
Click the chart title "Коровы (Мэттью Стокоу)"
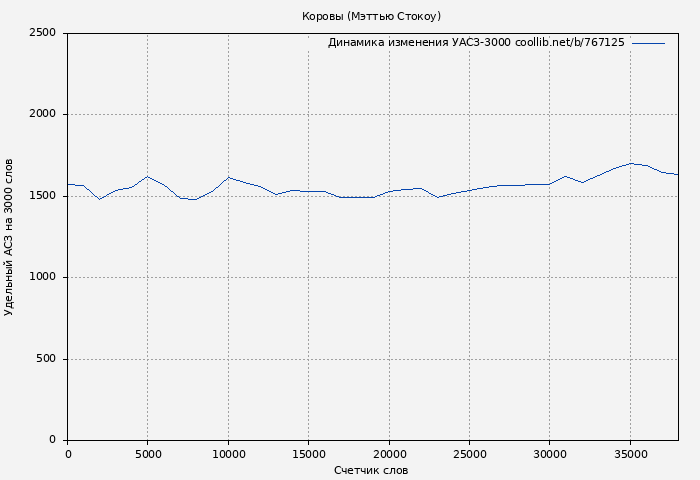point(371,16)
